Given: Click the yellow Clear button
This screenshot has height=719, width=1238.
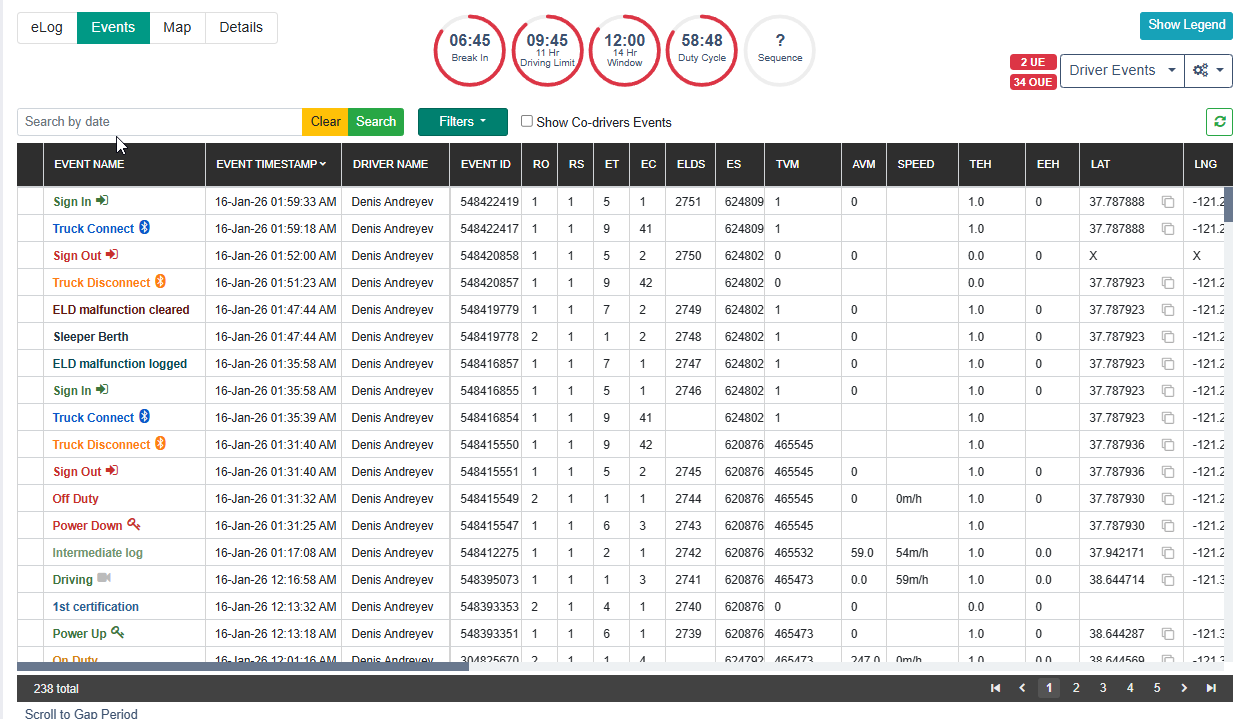Looking at the screenshot, I should pos(325,122).
